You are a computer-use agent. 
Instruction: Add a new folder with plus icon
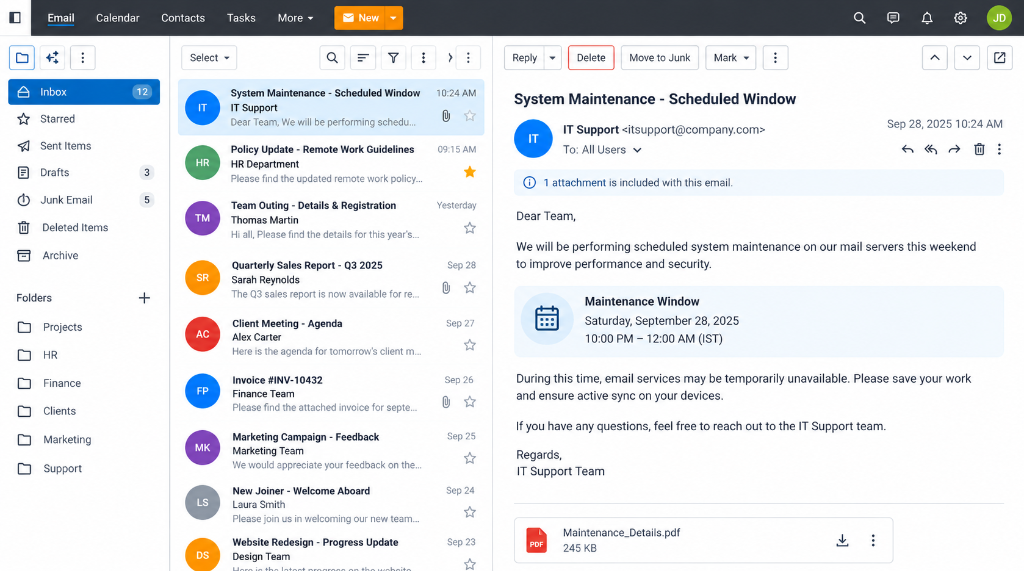144,298
